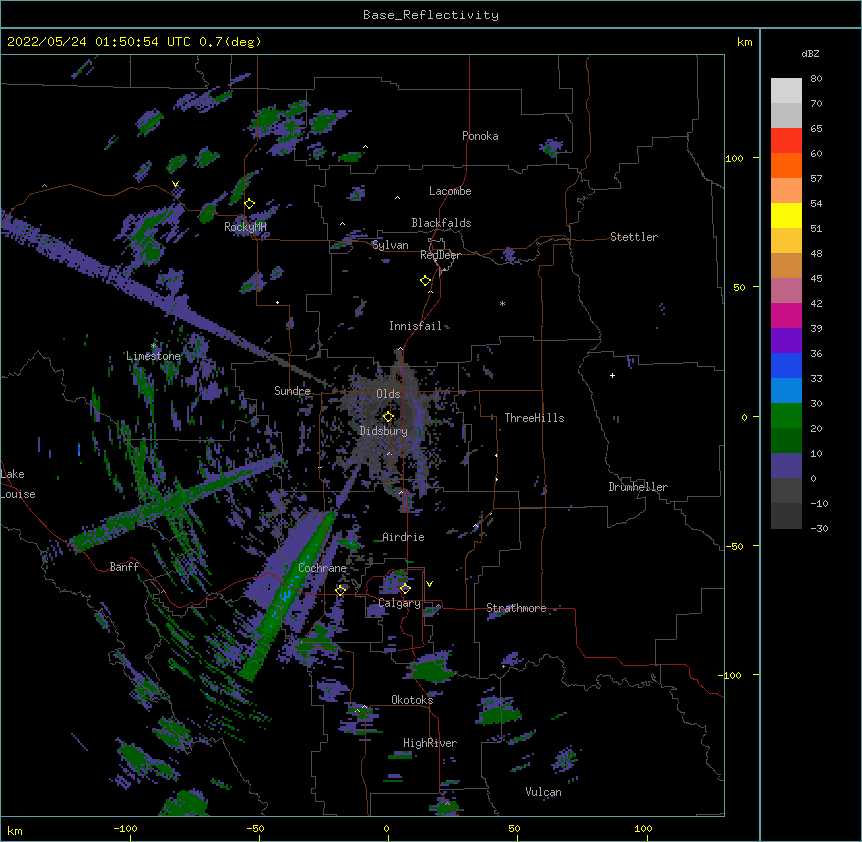This screenshot has width=862, height=842.
Task: Select the blue 33–36 dBZ legend swatch
Action: (786, 365)
